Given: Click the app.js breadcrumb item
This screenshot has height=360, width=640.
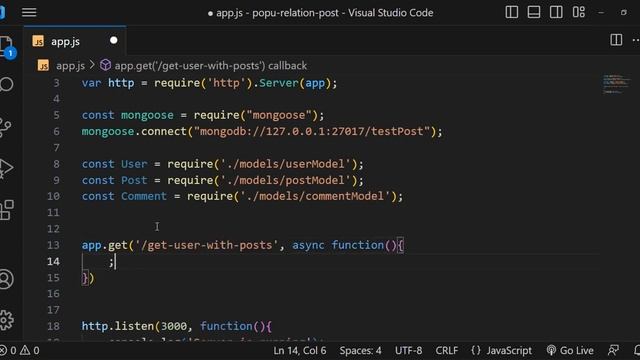Looking at the screenshot, I should point(70,66).
